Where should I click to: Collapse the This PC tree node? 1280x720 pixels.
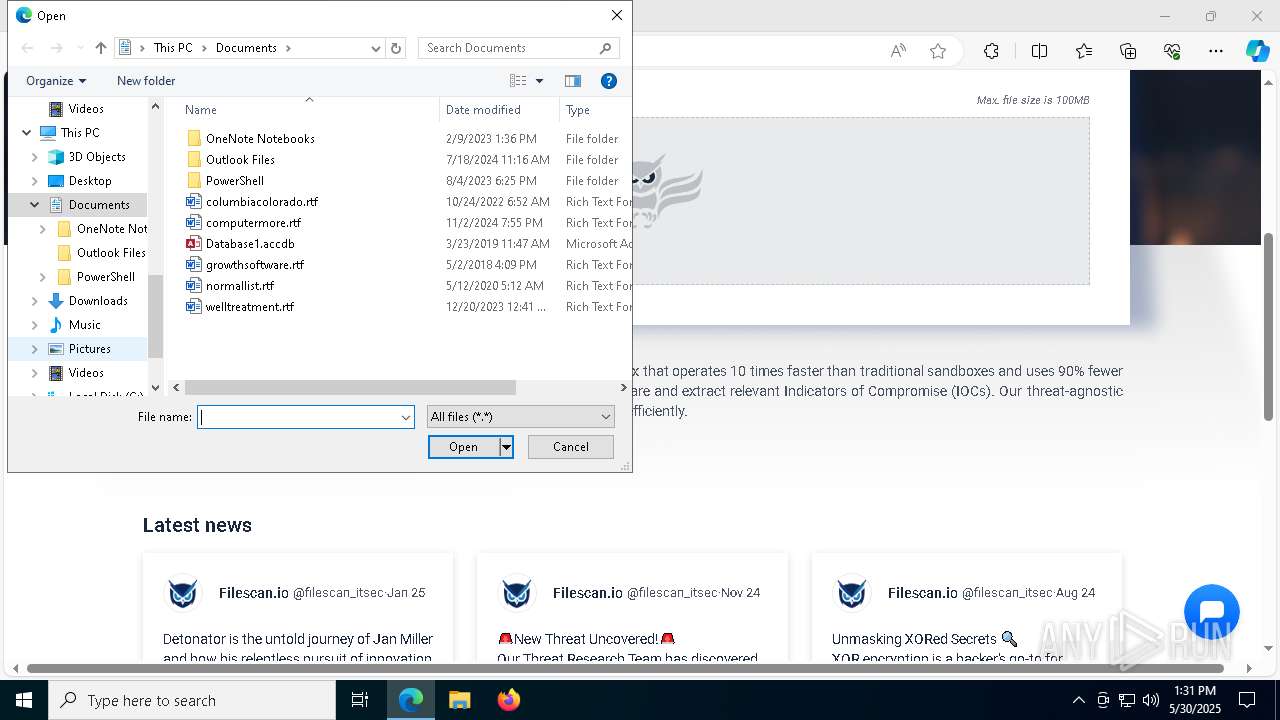pos(27,133)
